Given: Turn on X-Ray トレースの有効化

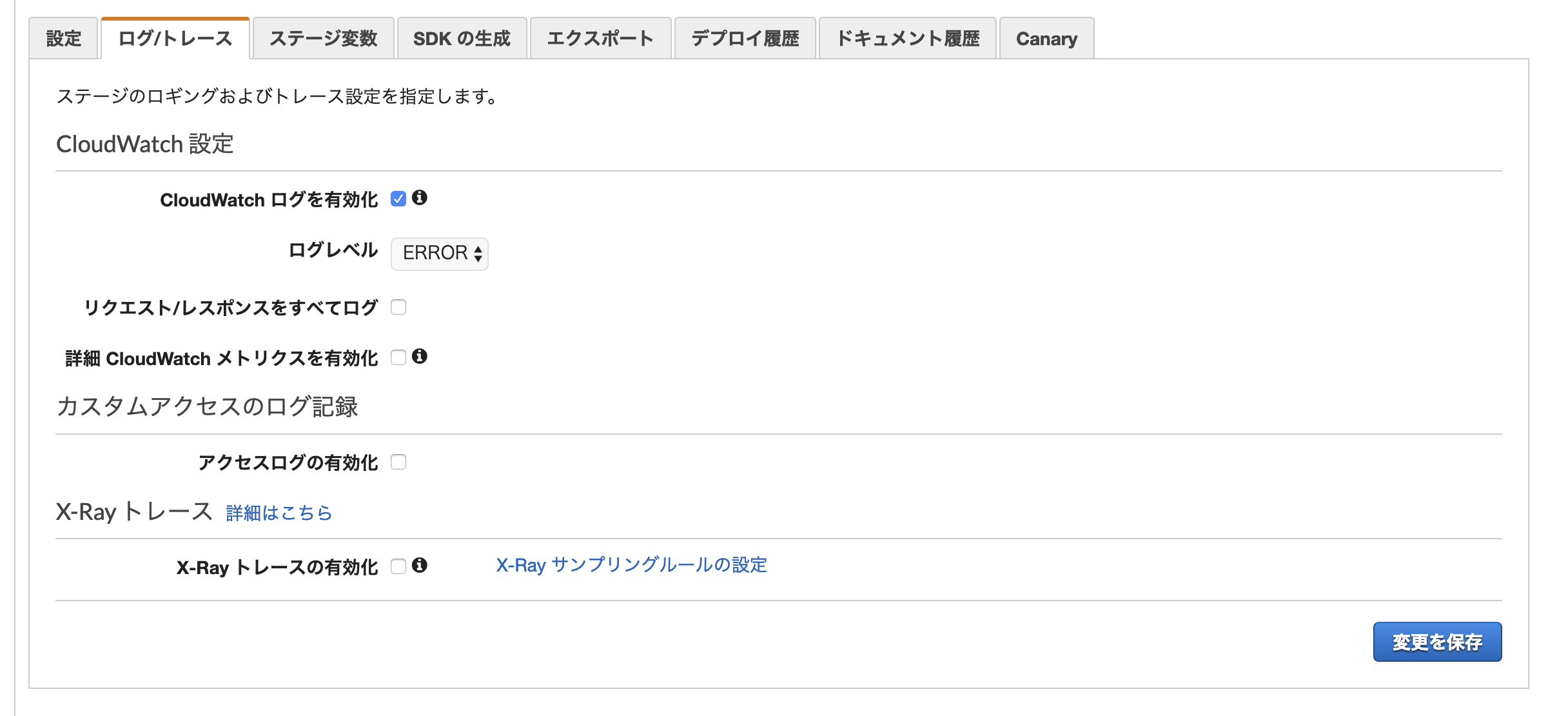Looking at the screenshot, I should click(398, 566).
